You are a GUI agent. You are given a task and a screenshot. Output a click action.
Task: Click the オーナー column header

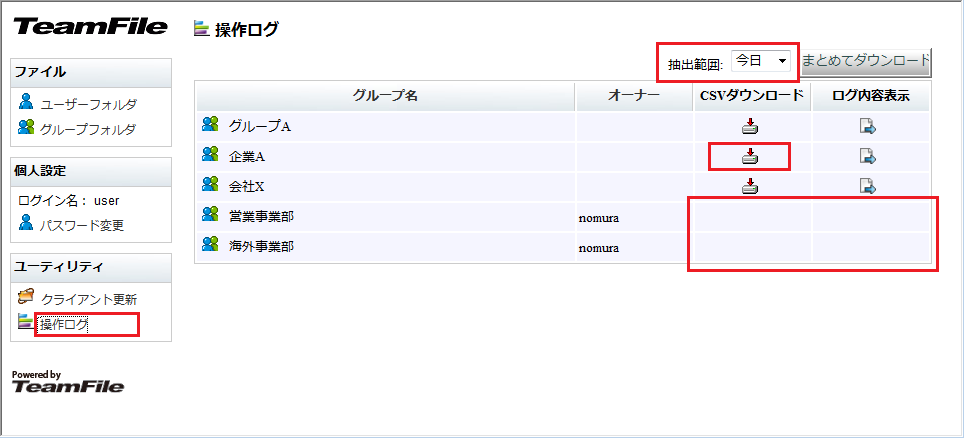click(x=634, y=95)
